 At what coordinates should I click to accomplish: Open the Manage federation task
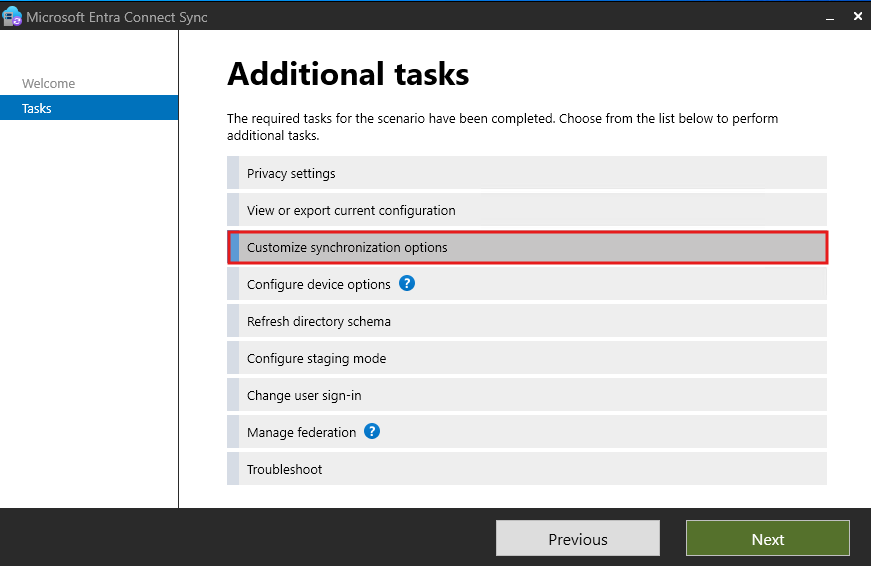point(527,432)
